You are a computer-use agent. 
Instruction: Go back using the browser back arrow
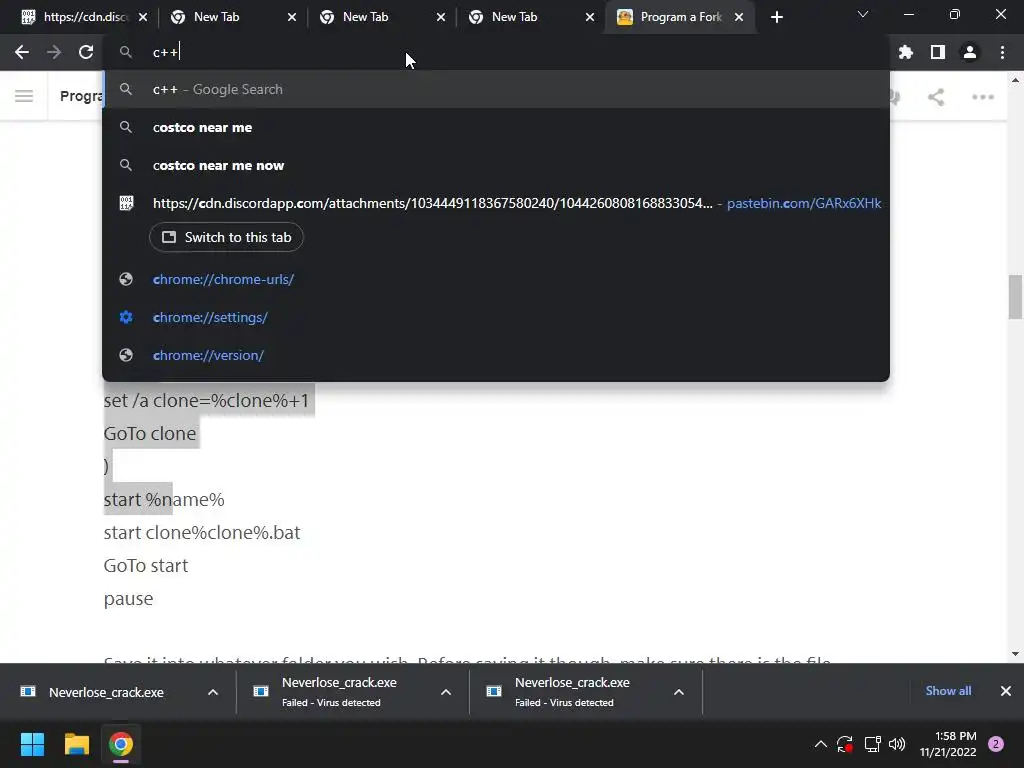tap(22, 52)
